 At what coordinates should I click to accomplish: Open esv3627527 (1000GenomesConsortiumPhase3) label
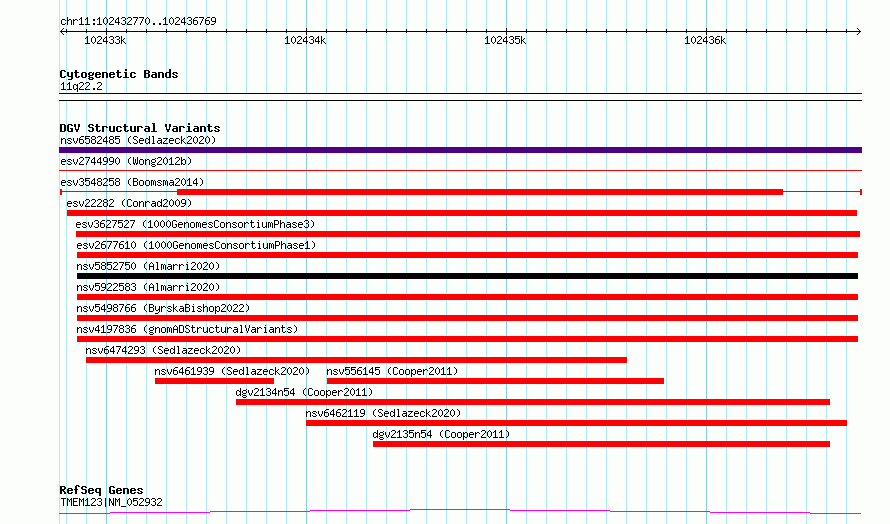coord(195,224)
